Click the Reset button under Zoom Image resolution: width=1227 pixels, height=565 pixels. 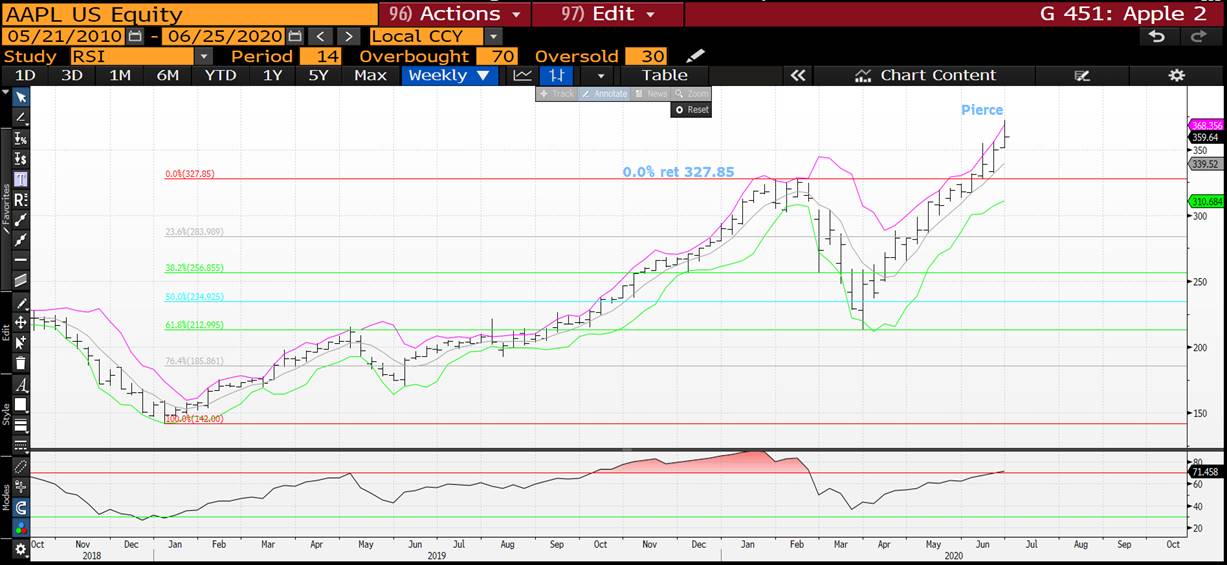(x=691, y=110)
